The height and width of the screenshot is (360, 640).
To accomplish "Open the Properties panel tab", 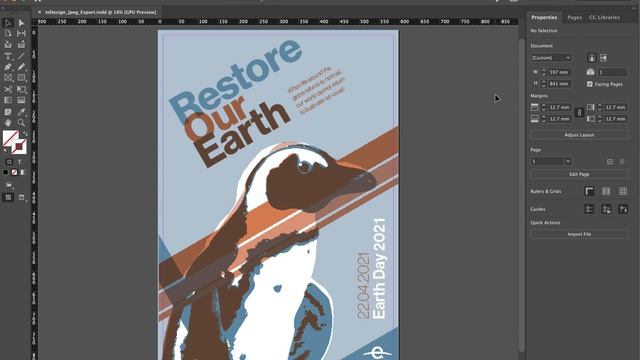I will coord(544,18).
